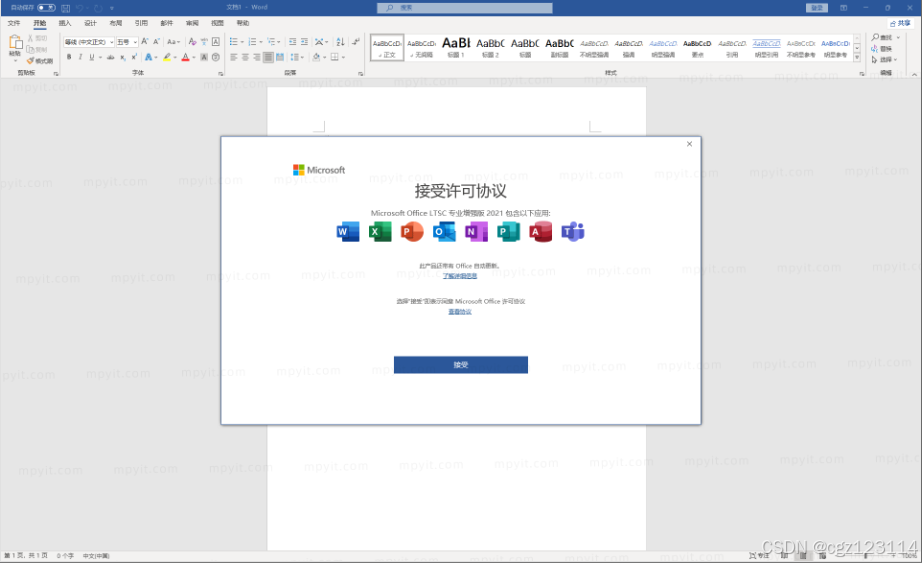Click the Teams app icon in the dialog

(x=573, y=232)
